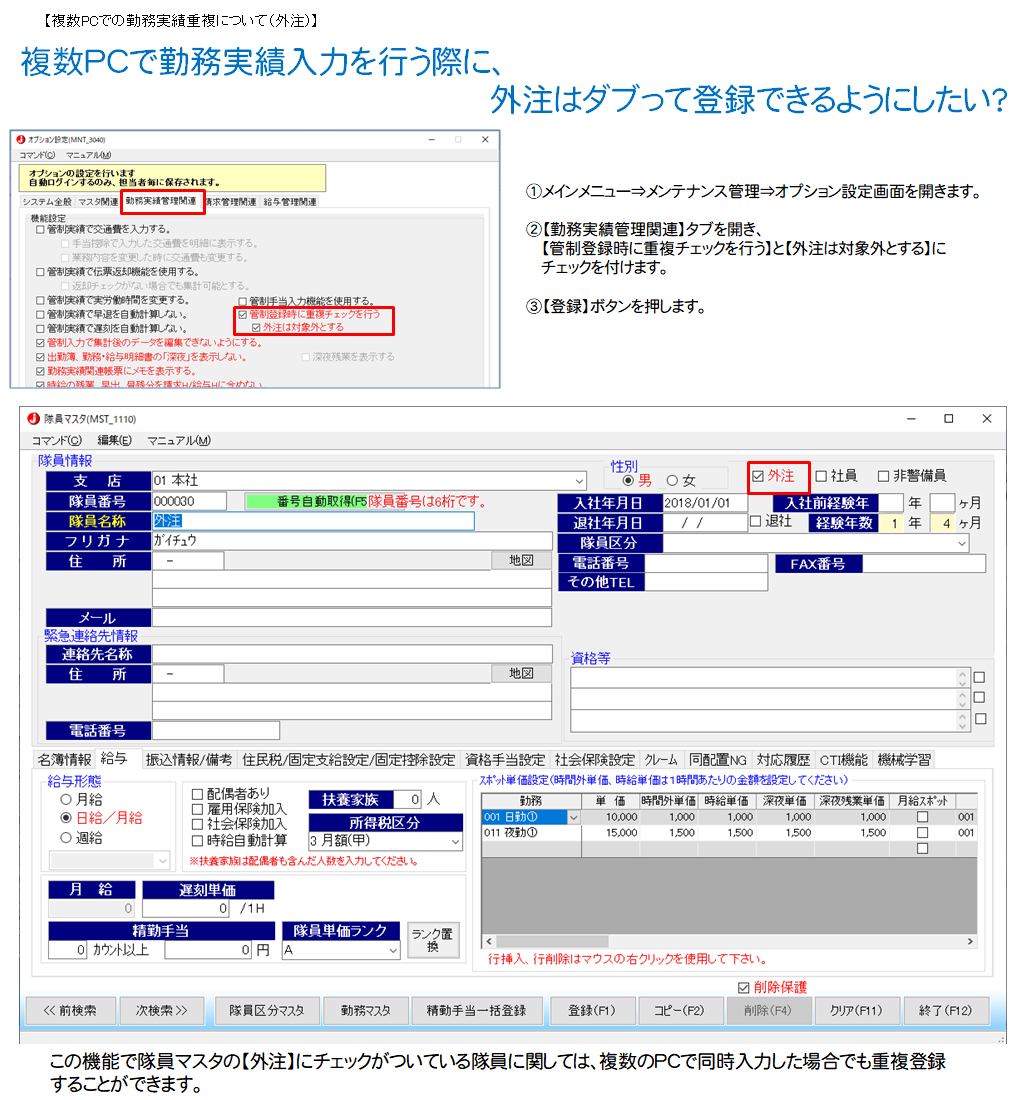The image size is (1029, 1100).
Task: Toggle the 削除保護 checkbox
Action: (742, 987)
